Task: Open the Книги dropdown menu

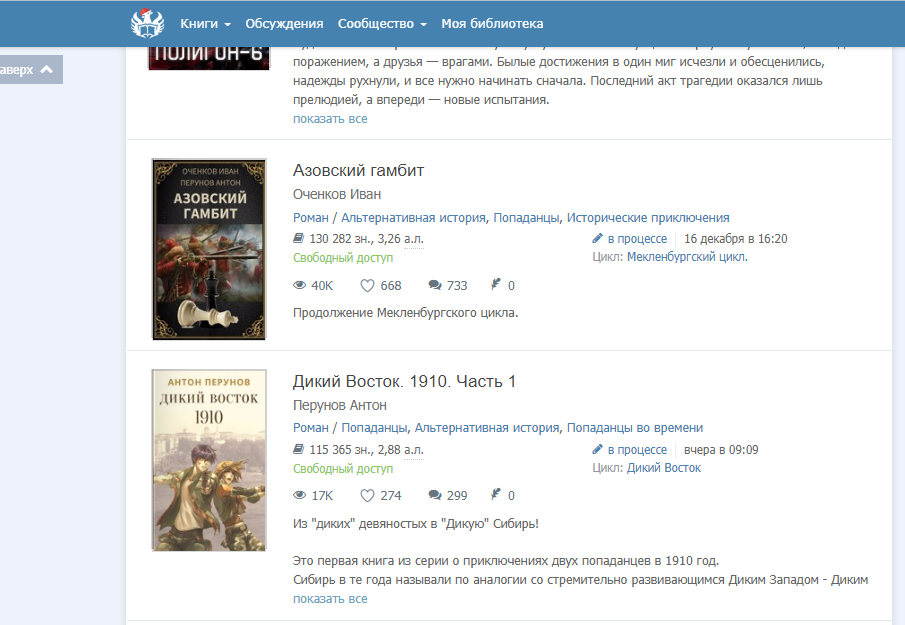Action: click(x=205, y=24)
